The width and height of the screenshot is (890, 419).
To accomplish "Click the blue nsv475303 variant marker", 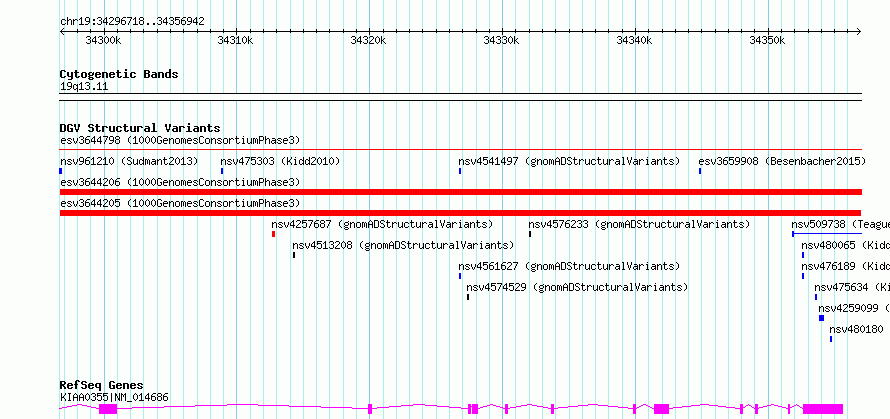I will coord(222,171).
